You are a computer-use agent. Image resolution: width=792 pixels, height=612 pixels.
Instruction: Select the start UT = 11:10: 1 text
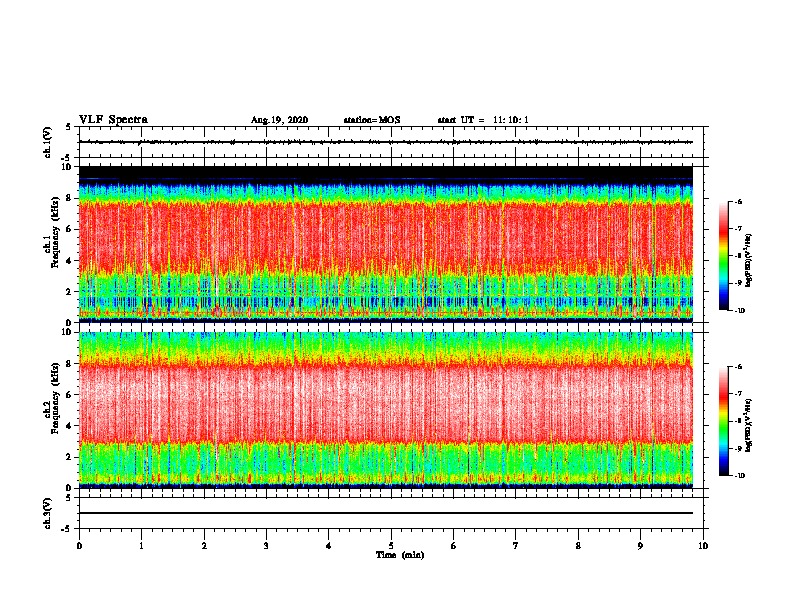point(483,120)
